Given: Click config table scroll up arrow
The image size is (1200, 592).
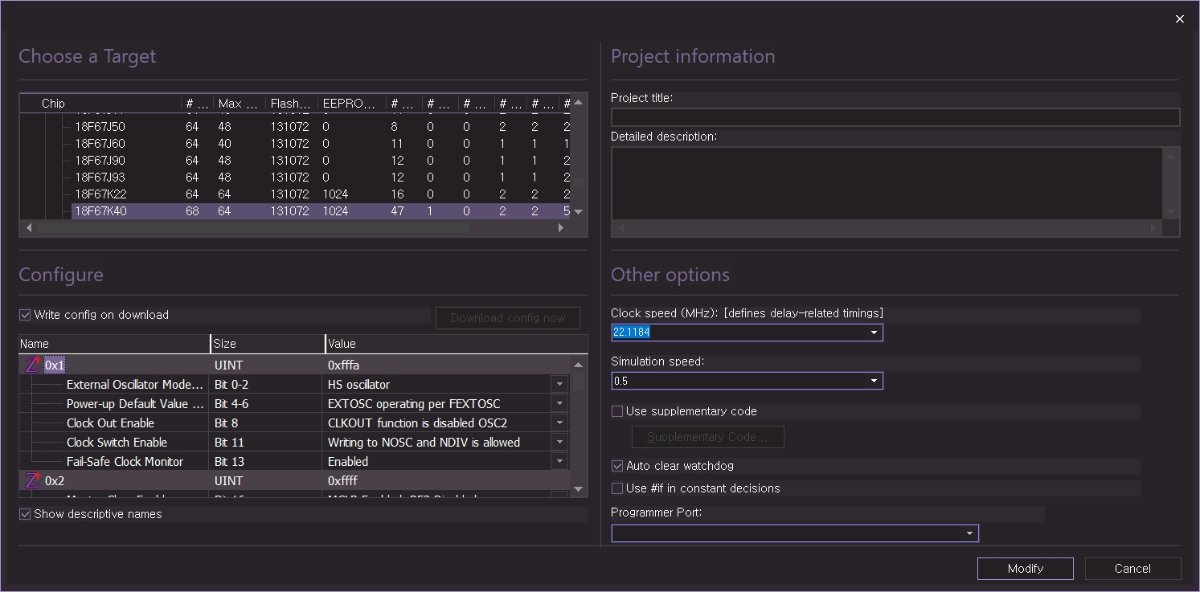Looking at the screenshot, I should [x=578, y=364].
